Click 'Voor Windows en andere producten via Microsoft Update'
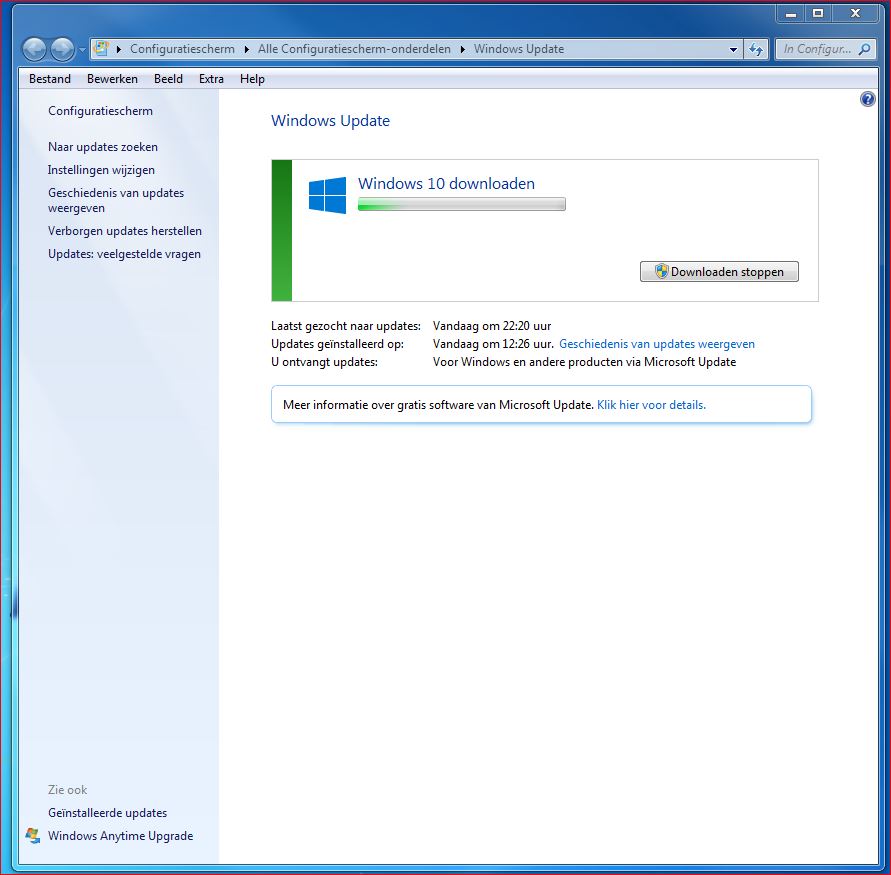The height and width of the screenshot is (875, 891). pyautogui.click(x=584, y=362)
